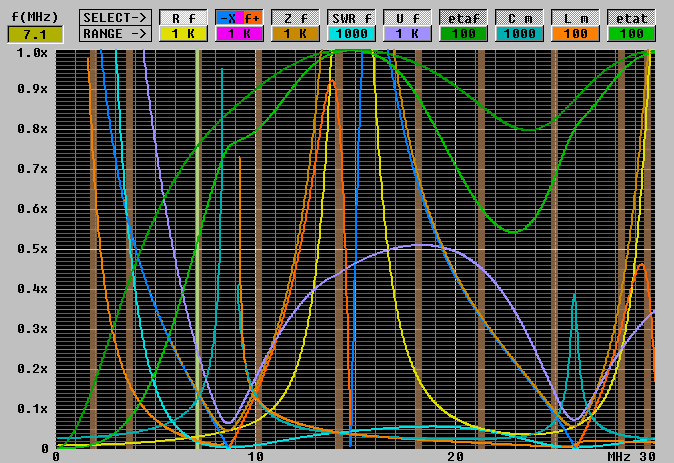Click the 0.9x label on the y-axis
Image resolution: width=674 pixels, height=463 pixels.
32,89
